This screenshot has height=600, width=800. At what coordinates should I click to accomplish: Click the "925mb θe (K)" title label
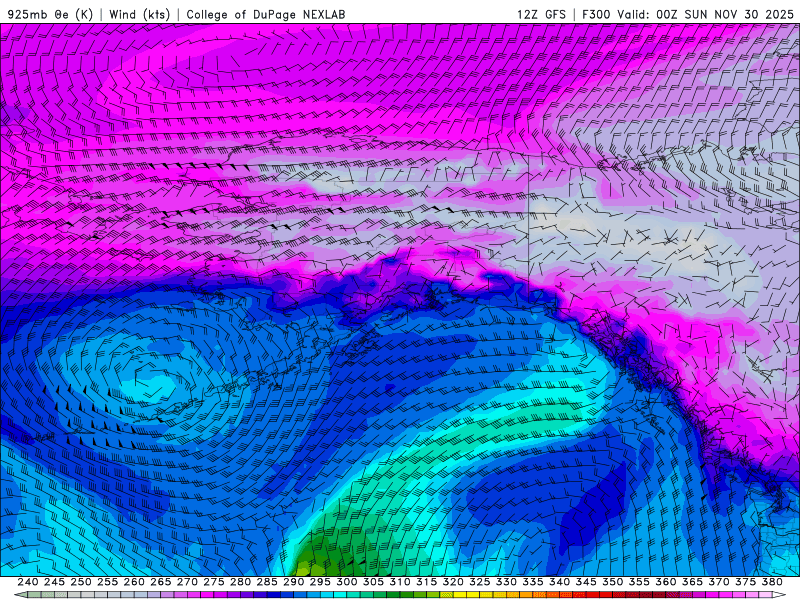click(51, 14)
